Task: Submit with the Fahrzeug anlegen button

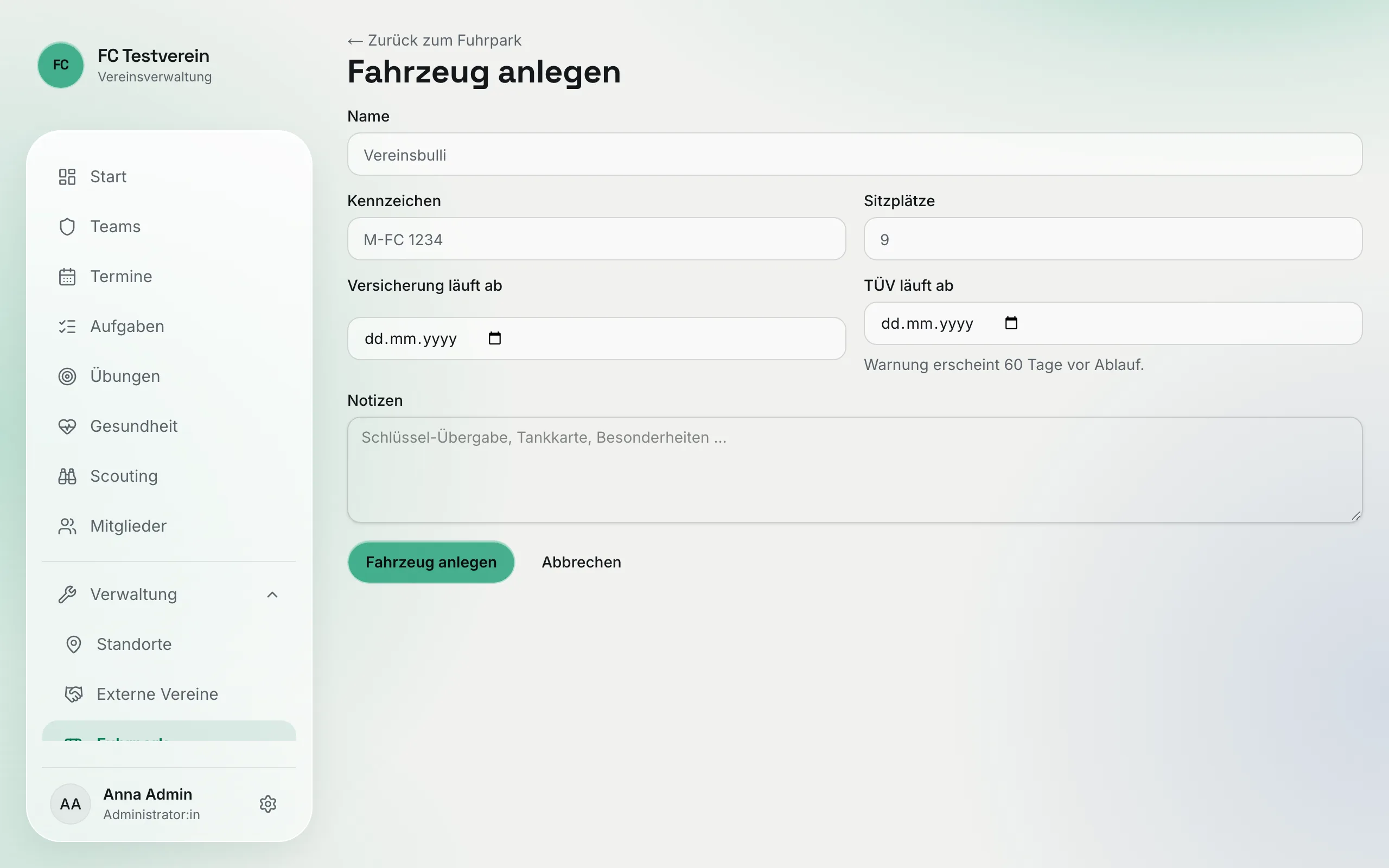Action: pyautogui.click(x=431, y=562)
